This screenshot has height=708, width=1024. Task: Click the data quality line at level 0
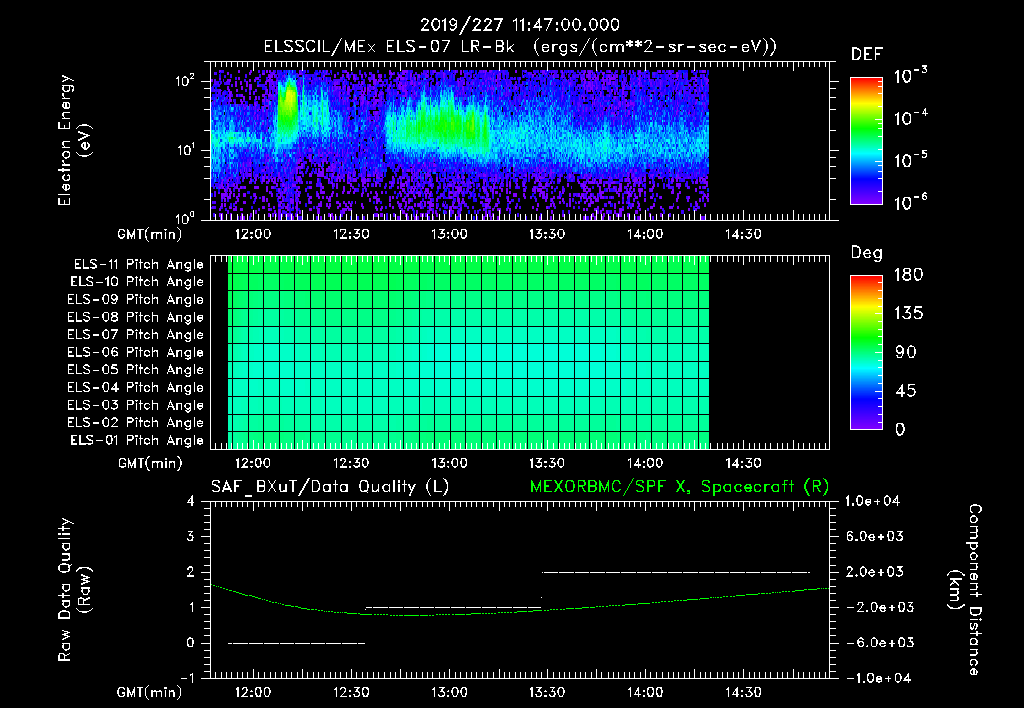(x=296, y=643)
